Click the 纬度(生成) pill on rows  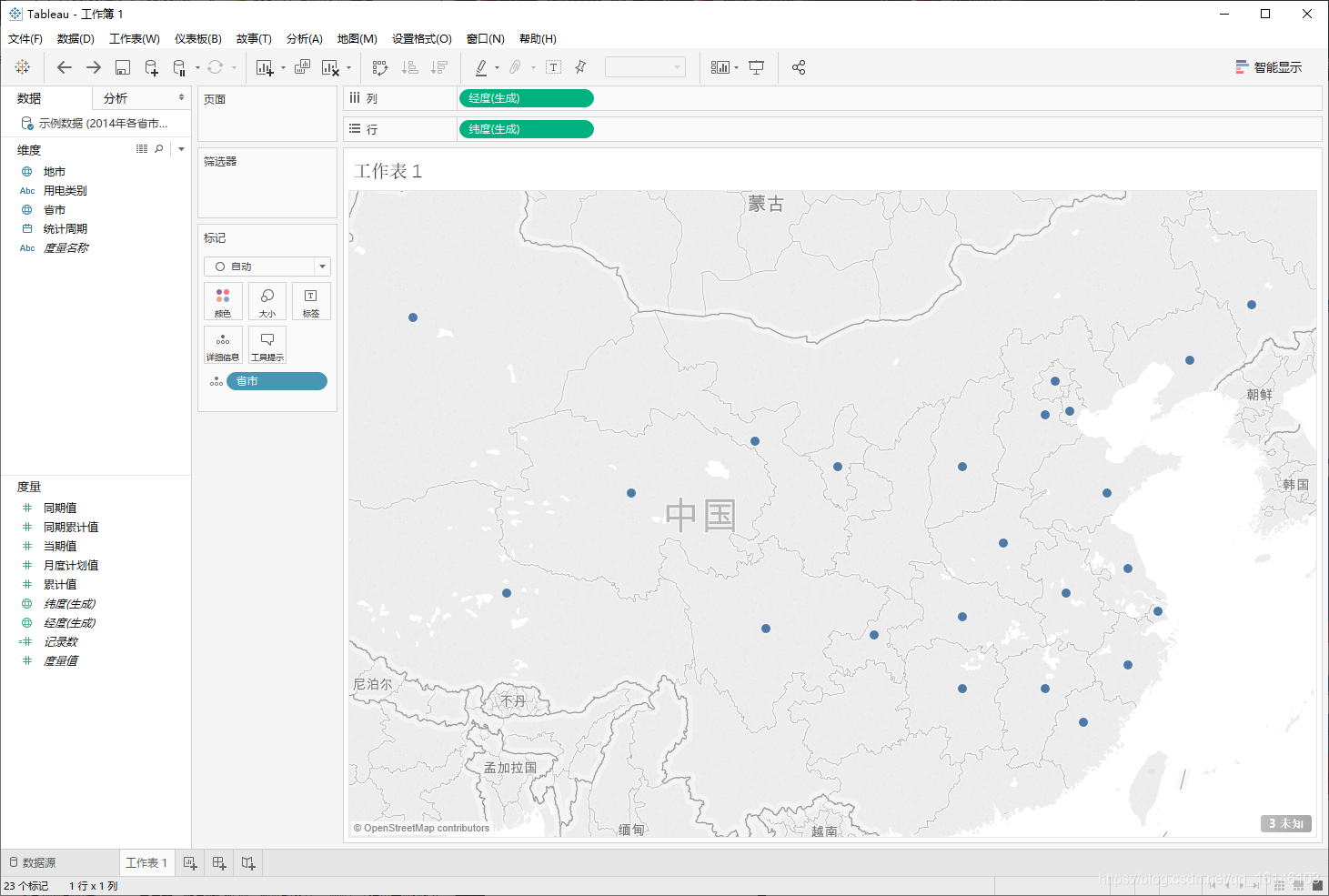coord(526,129)
